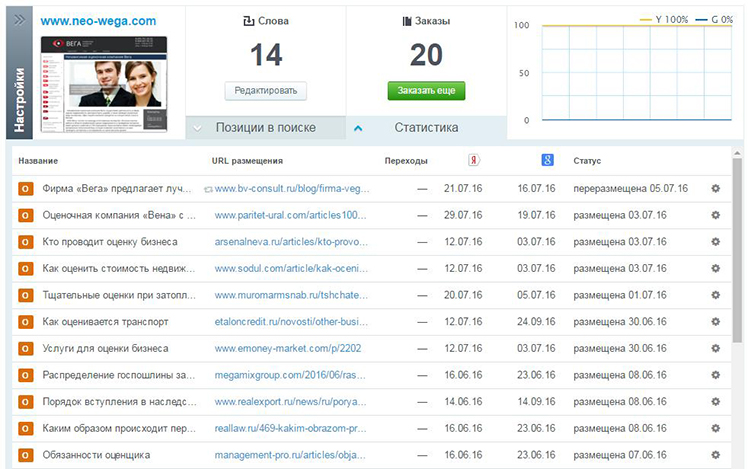Click orange O icon for Услуги для оценки
This screenshot has height=469, width=748.
25,349
